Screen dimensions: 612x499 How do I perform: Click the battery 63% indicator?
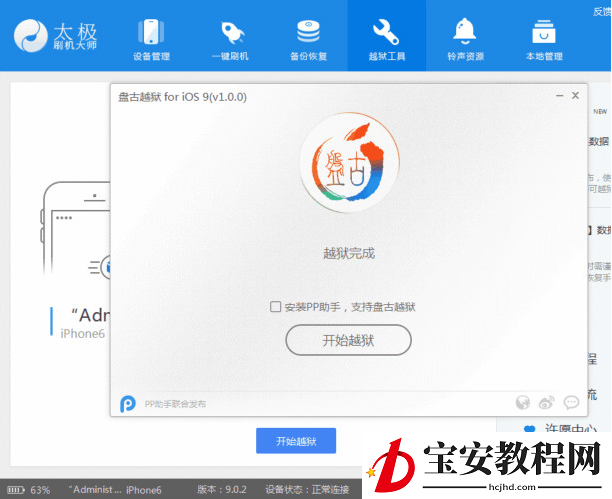coord(28,490)
